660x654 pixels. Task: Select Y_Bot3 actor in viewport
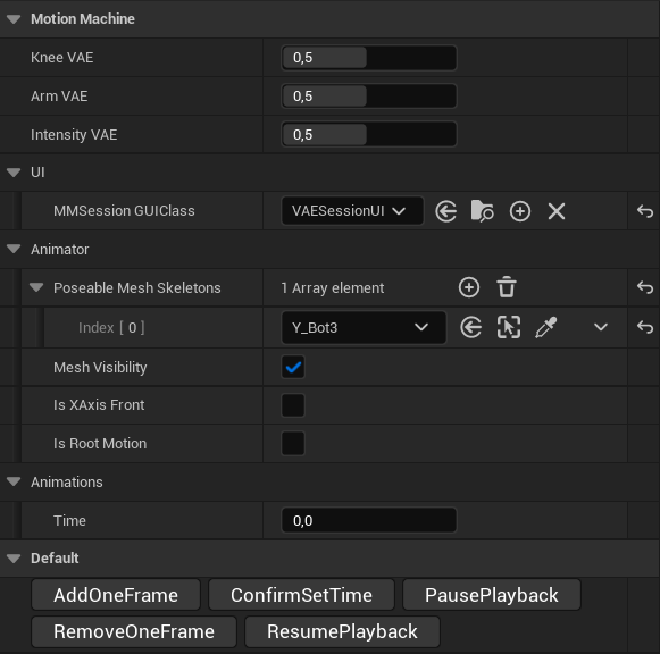coord(508,327)
